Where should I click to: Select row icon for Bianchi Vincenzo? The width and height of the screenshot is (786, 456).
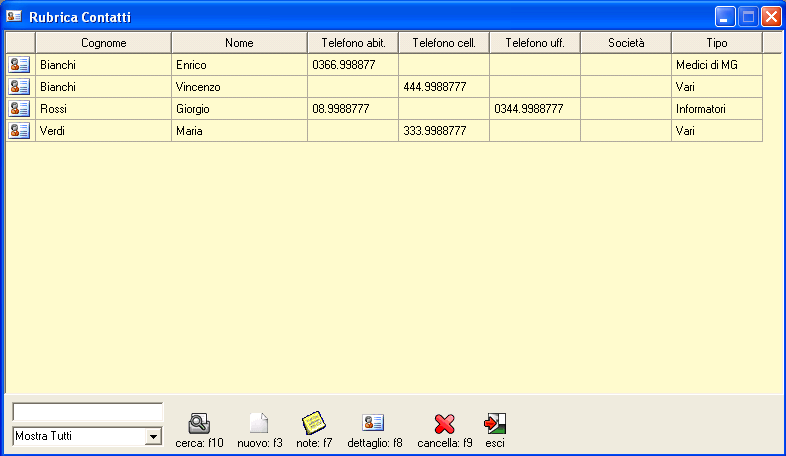coord(20,87)
